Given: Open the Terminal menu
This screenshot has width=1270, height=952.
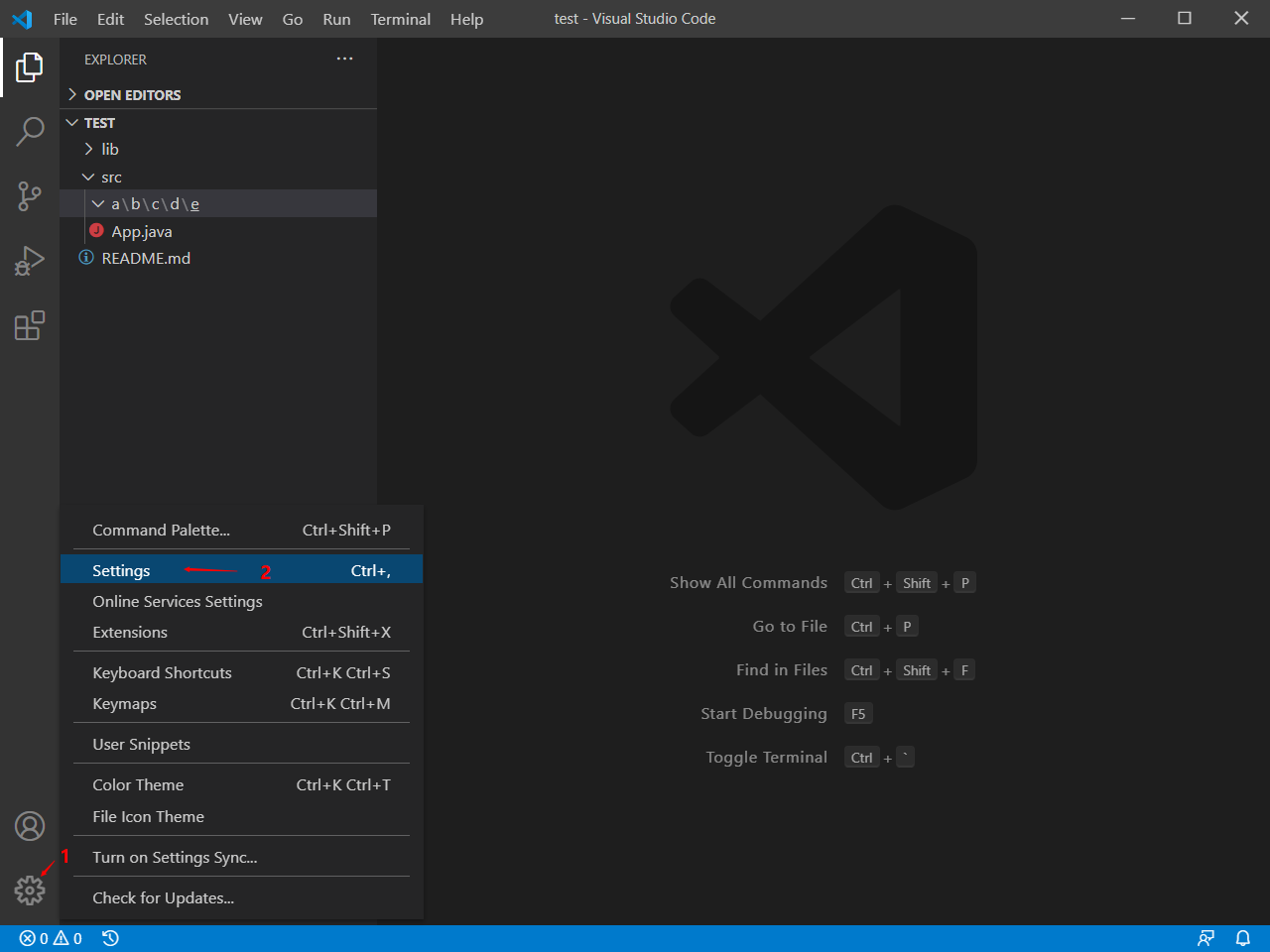Looking at the screenshot, I should tap(401, 19).
